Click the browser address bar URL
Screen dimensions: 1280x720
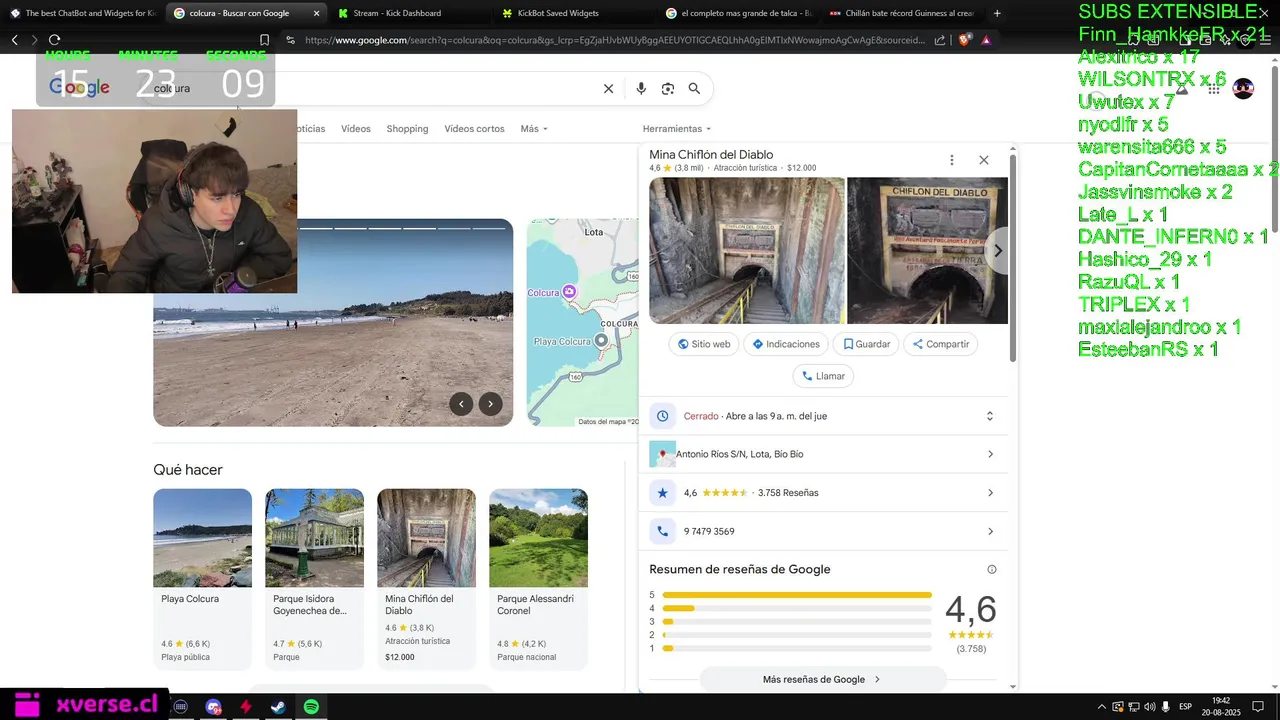(615, 40)
